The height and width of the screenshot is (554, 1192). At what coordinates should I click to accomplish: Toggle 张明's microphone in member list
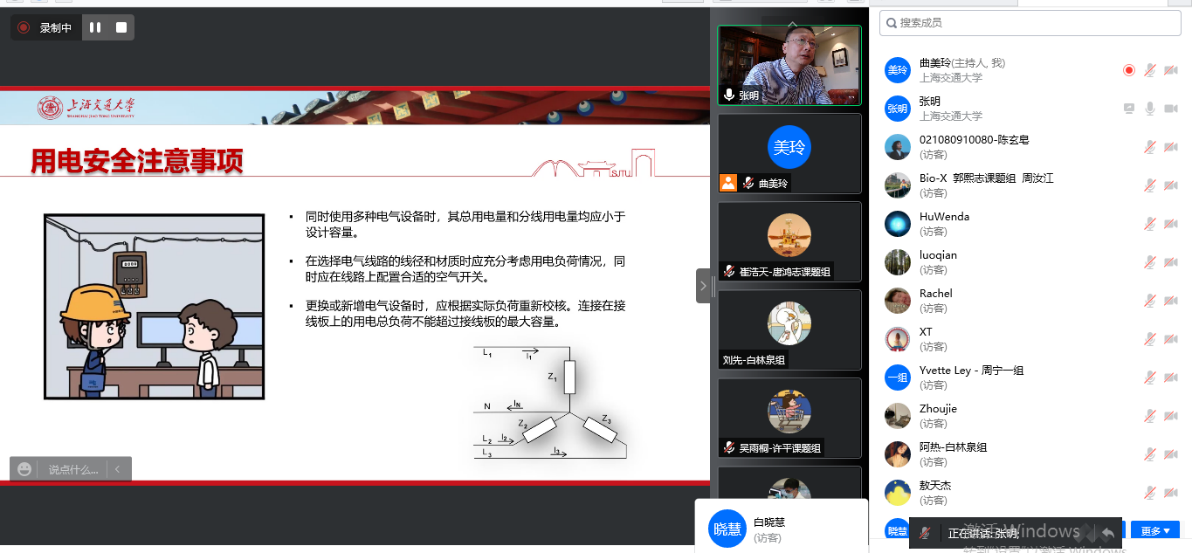(1150, 108)
